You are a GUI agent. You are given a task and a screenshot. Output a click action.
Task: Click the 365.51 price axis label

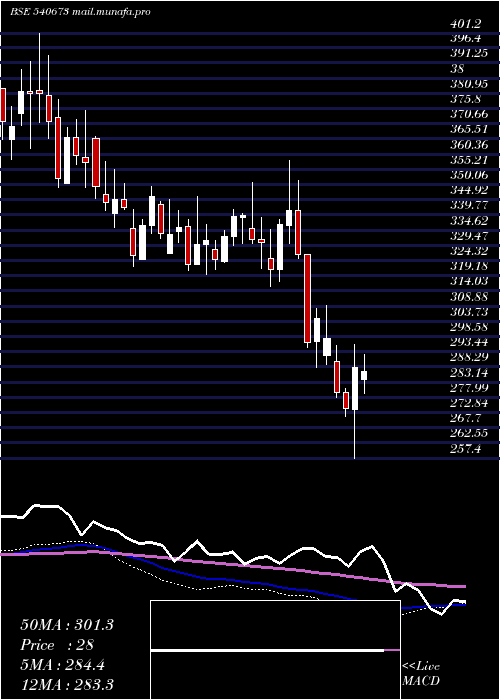[x=469, y=129]
